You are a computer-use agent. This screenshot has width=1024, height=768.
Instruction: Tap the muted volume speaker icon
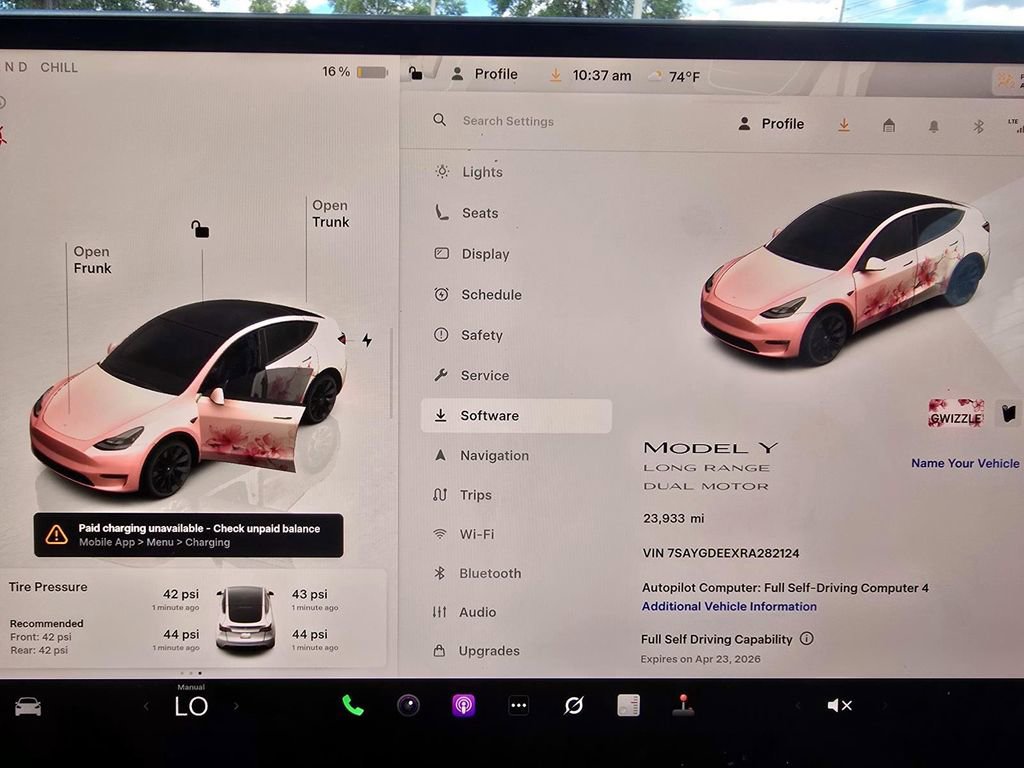pos(839,705)
